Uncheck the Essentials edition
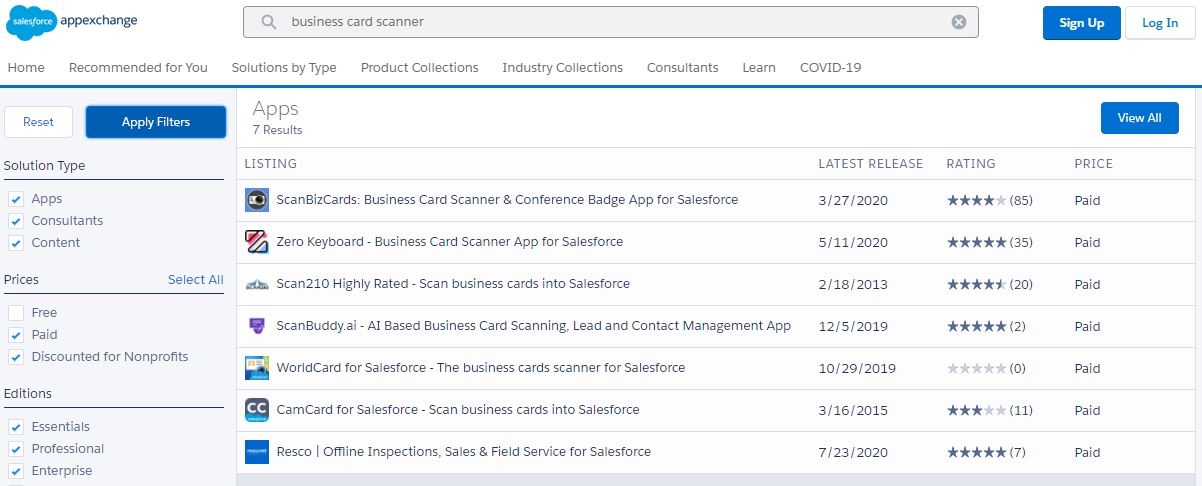 point(16,427)
